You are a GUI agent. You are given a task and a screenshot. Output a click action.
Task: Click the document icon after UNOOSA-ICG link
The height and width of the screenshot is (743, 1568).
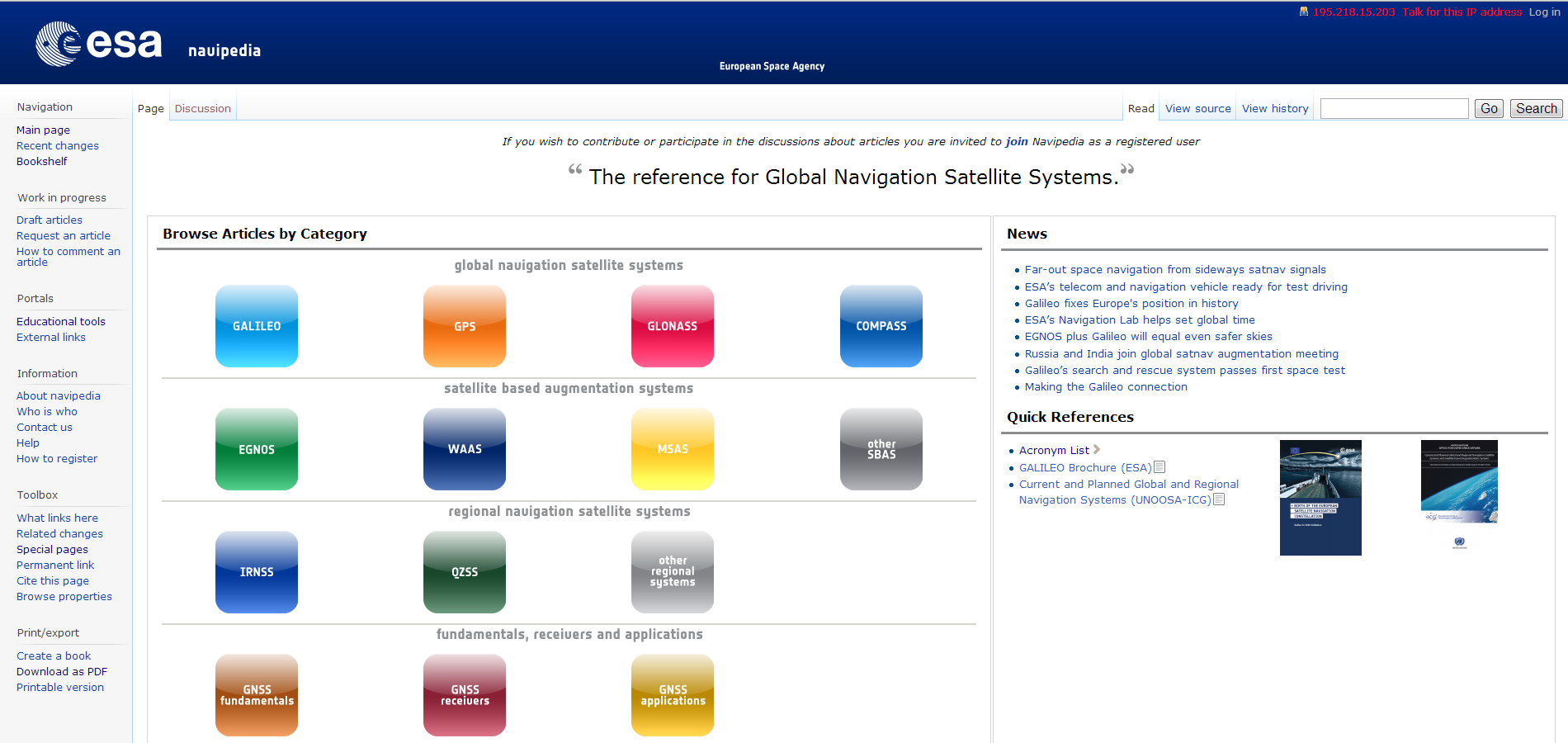point(1219,499)
